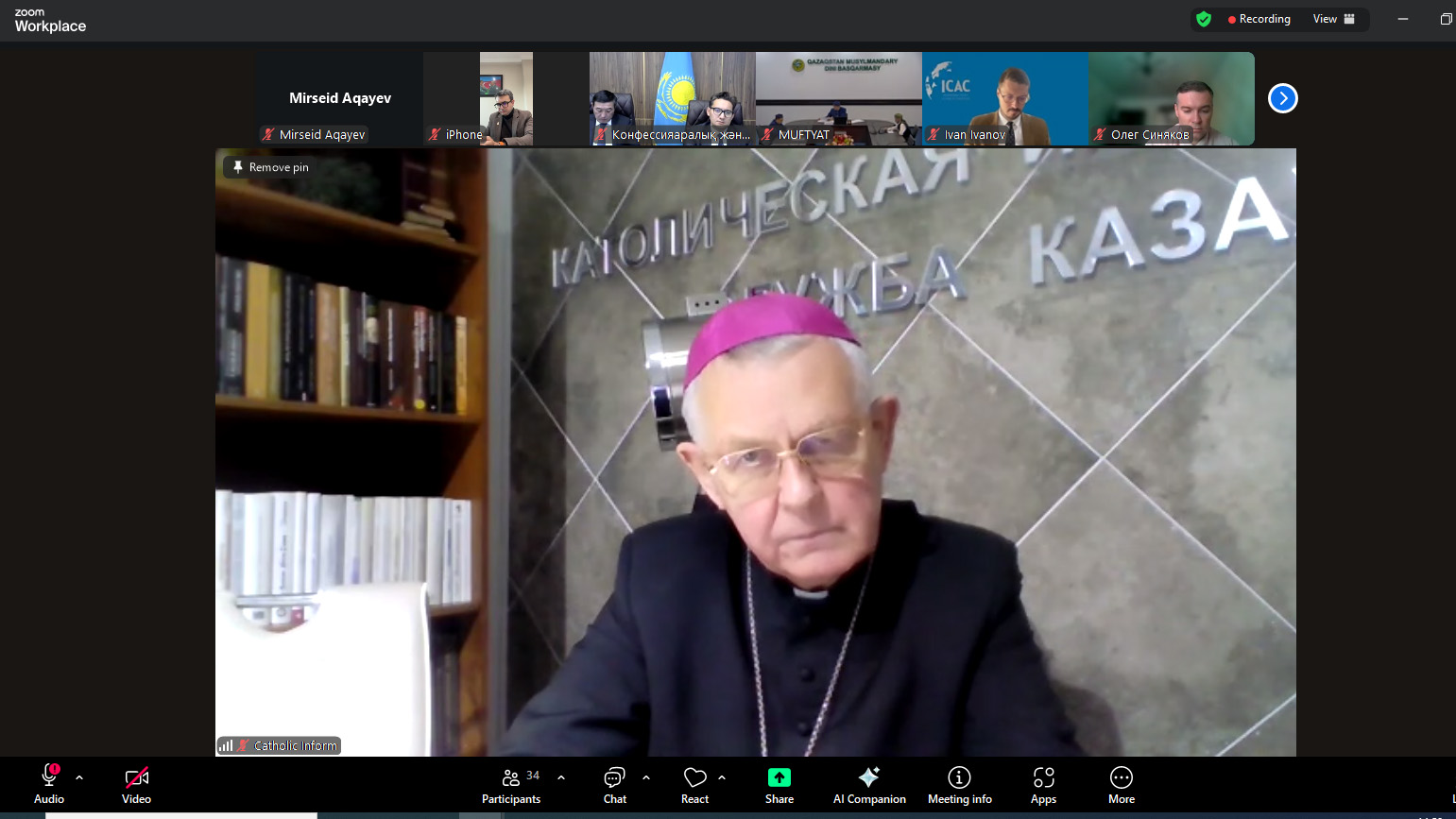Open the View layout menu

click(x=1333, y=19)
